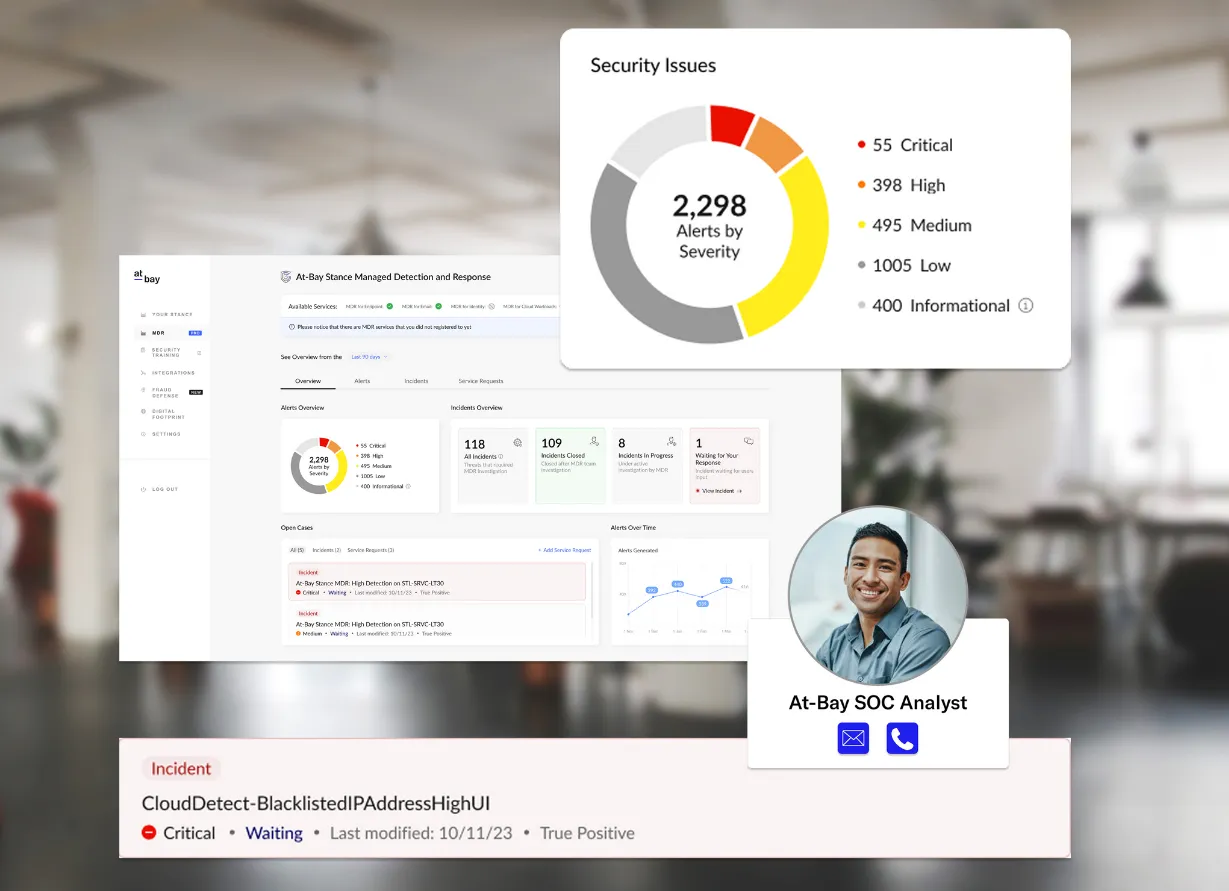This screenshot has height=891, width=1229.
Task: Open the 118 All Incidents card
Action: pyautogui.click(x=493, y=465)
